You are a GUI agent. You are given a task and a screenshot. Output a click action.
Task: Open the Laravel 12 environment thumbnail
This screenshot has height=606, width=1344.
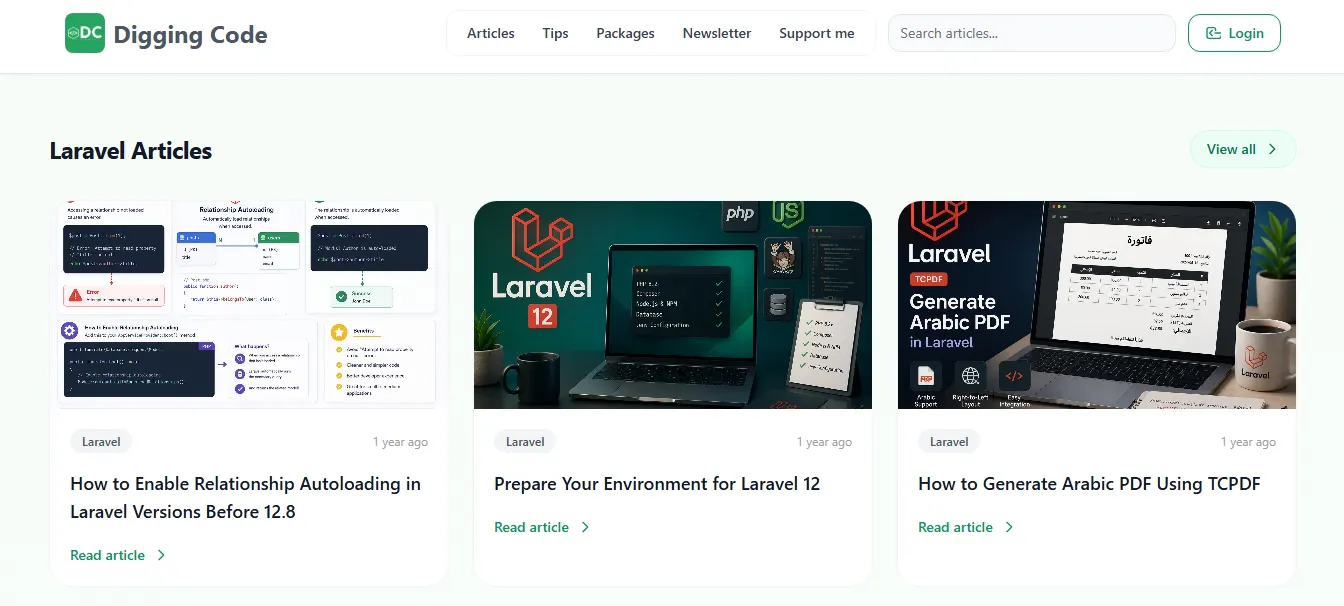(x=673, y=305)
